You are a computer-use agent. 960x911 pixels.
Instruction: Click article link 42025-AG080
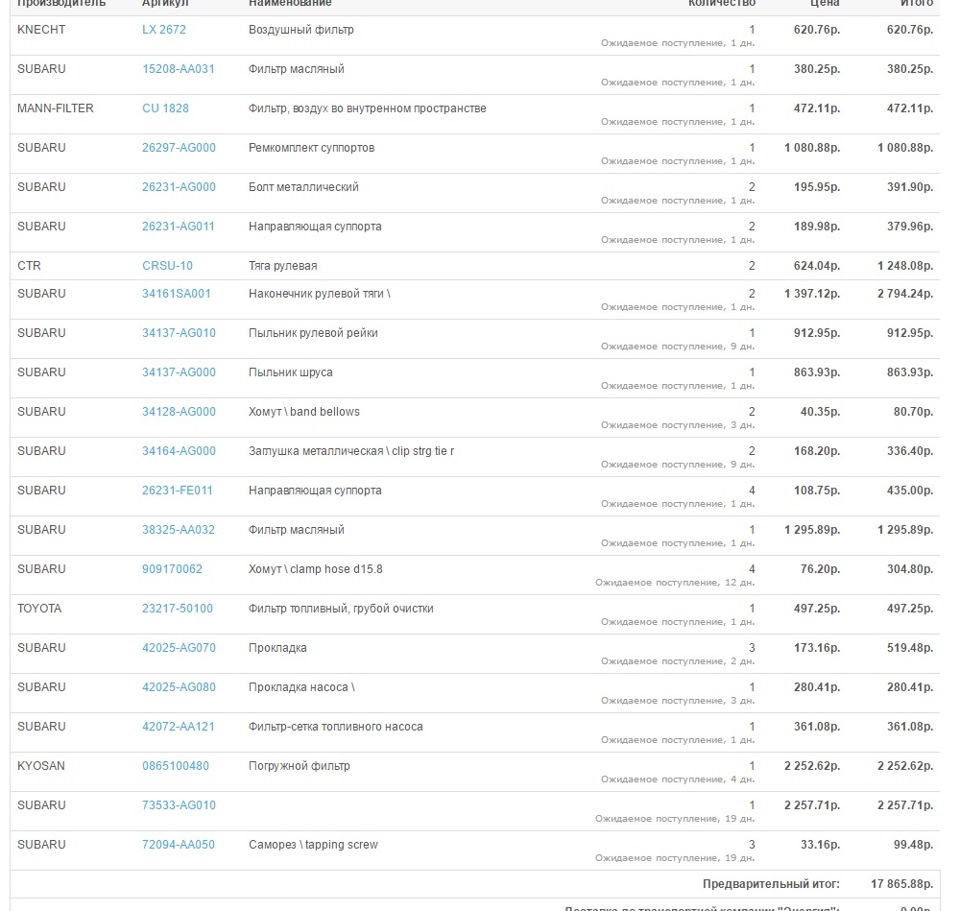(x=179, y=688)
